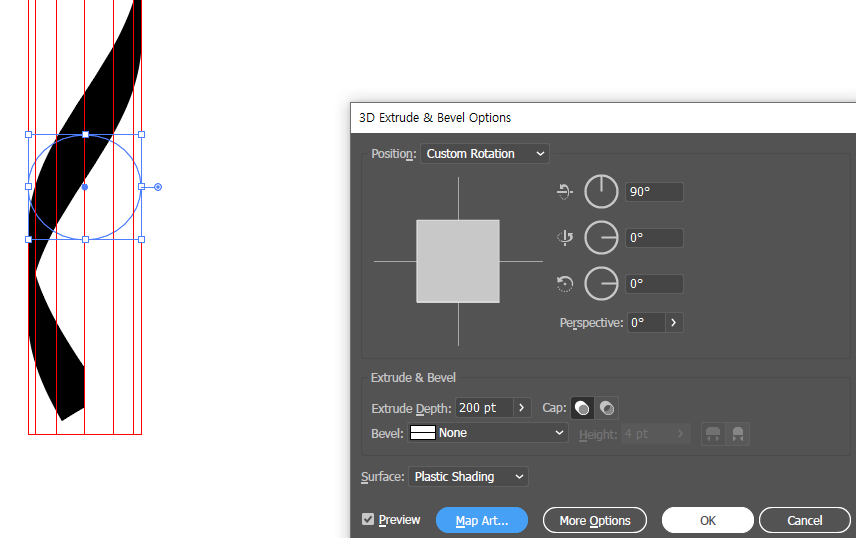Click the 3D Extrude & Bevel Options title bar
The height and width of the screenshot is (538, 856).
[603, 117]
